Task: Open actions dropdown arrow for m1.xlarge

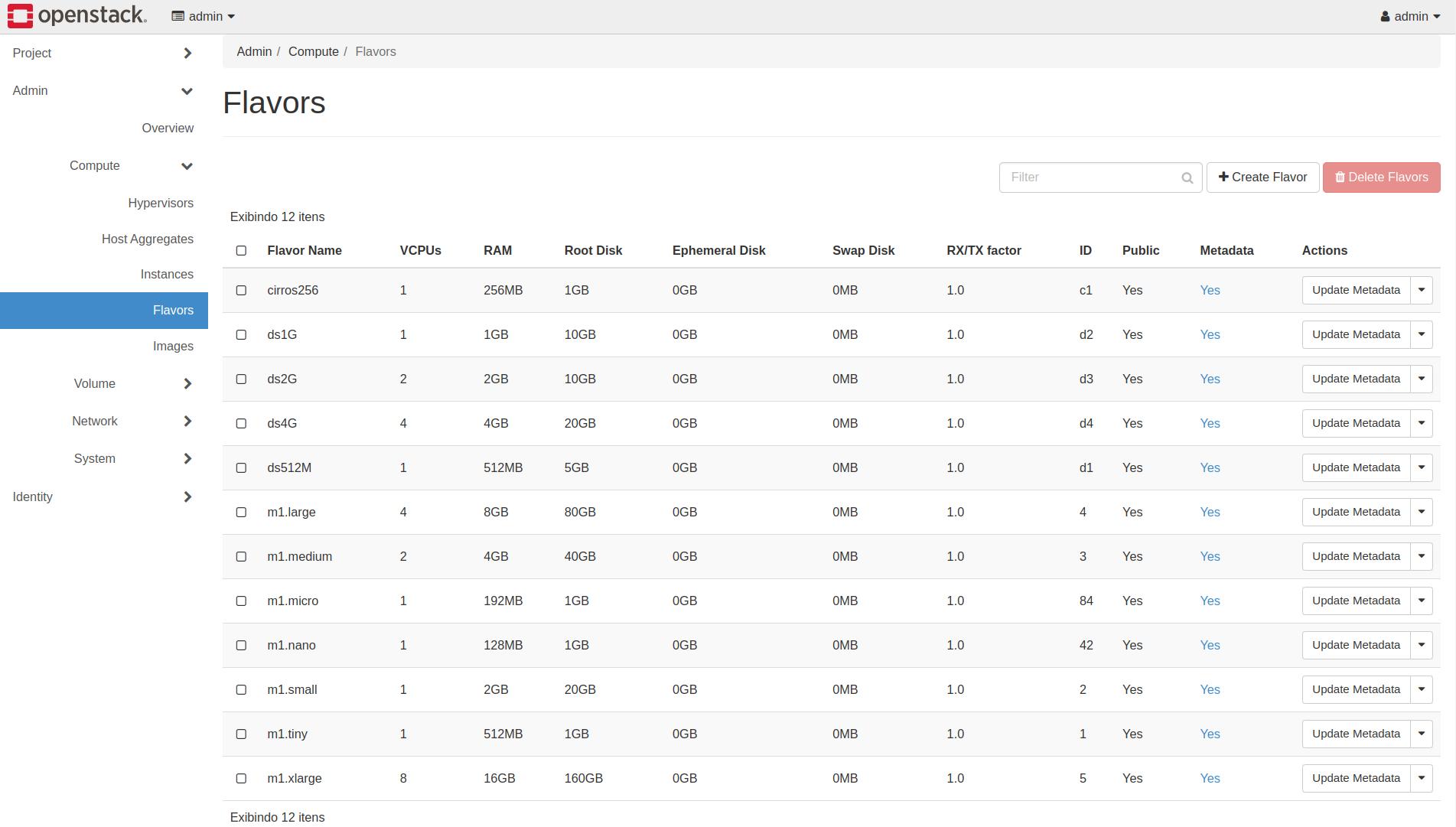Action: [1421, 778]
